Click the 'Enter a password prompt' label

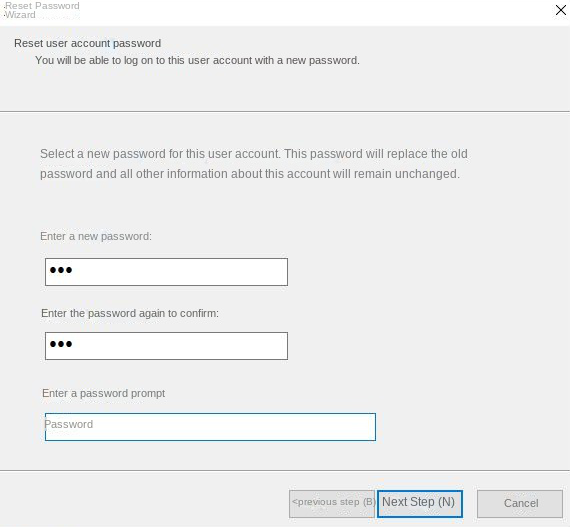point(103,393)
